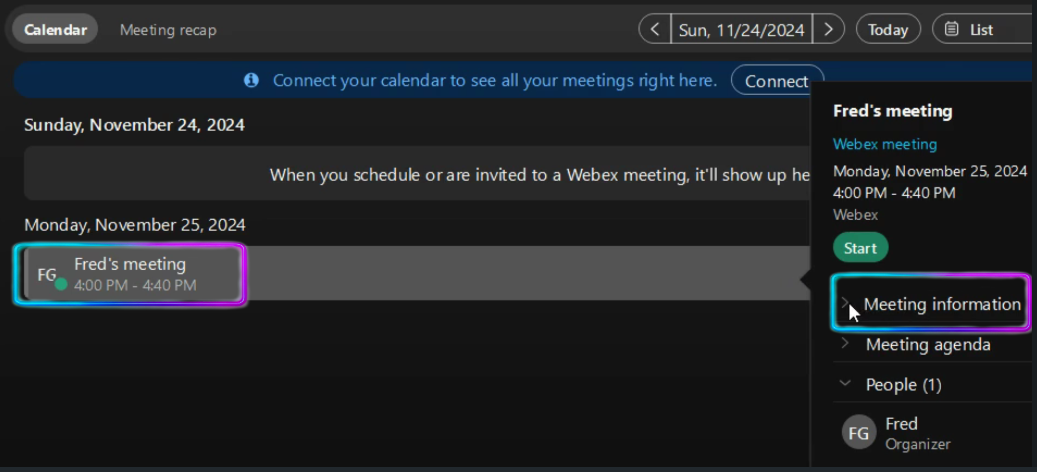Click the FG avatar on Fred's meeting entry
This screenshot has width=1037, height=472.
point(46,274)
